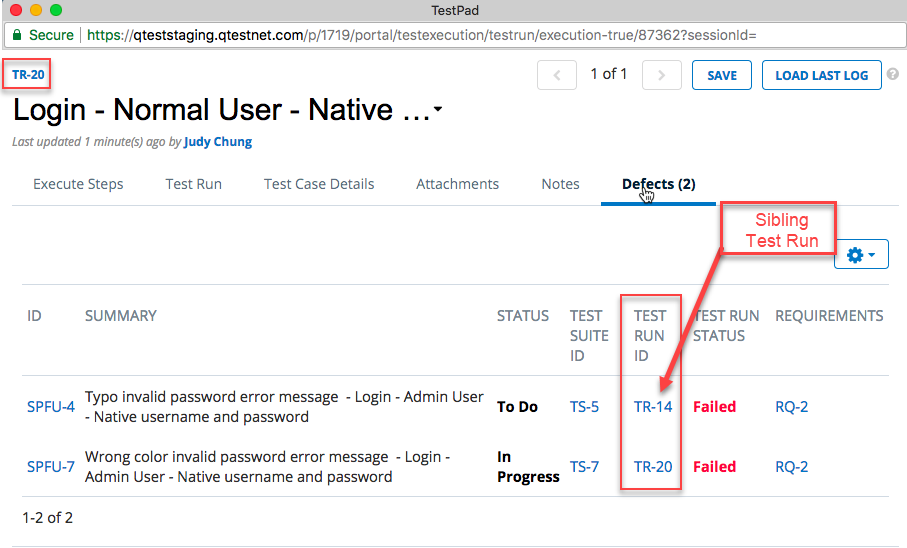Click the SAVE button

click(722, 75)
